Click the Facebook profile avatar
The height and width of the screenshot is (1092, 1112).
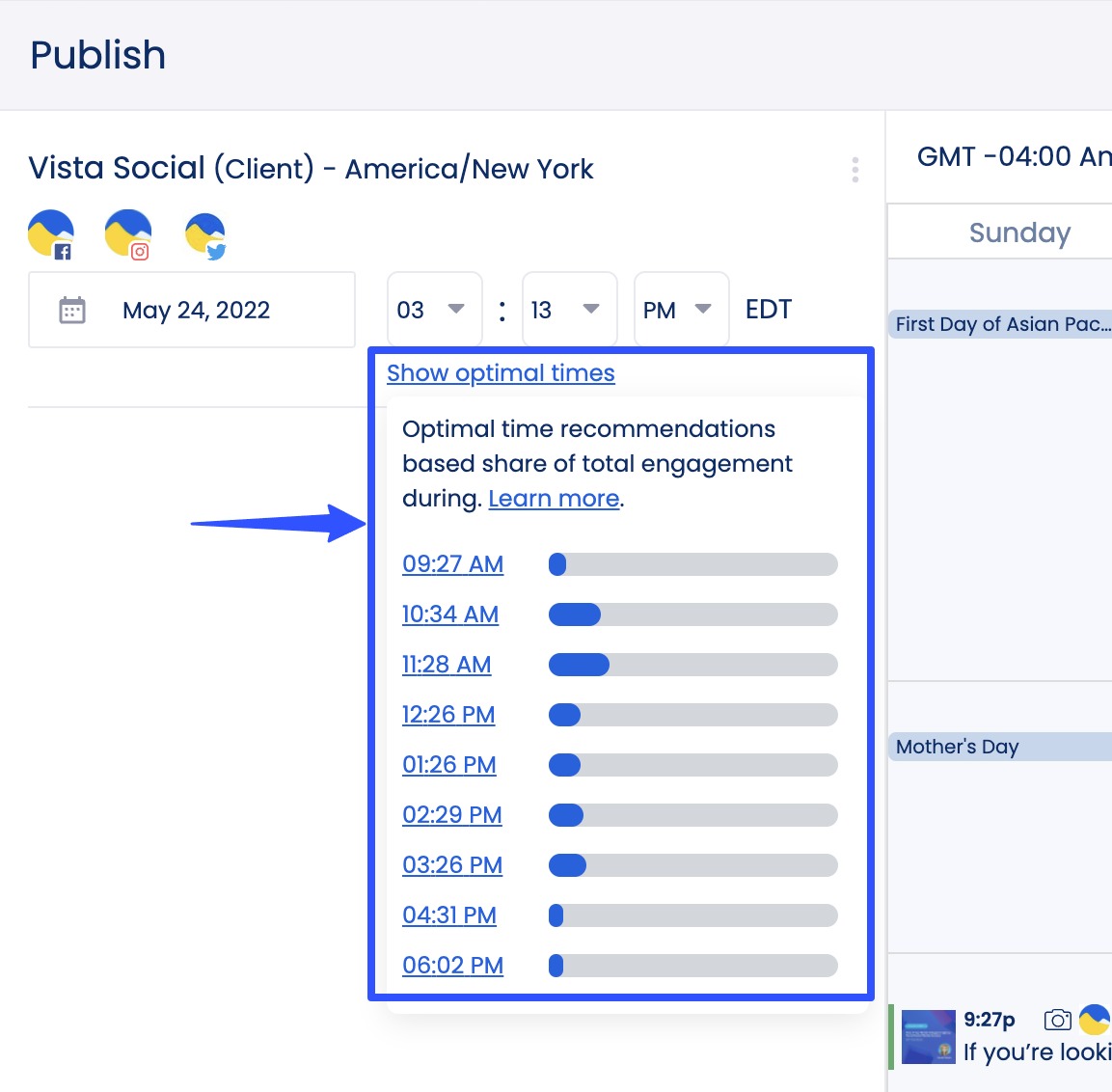[51, 234]
